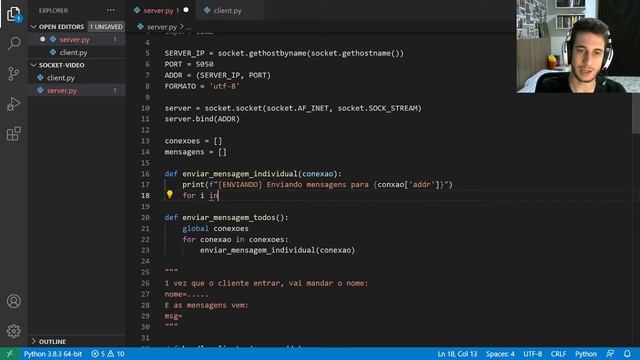Click 'def enviar_mensagem_todos():' line
The image size is (640, 360).
227,218
